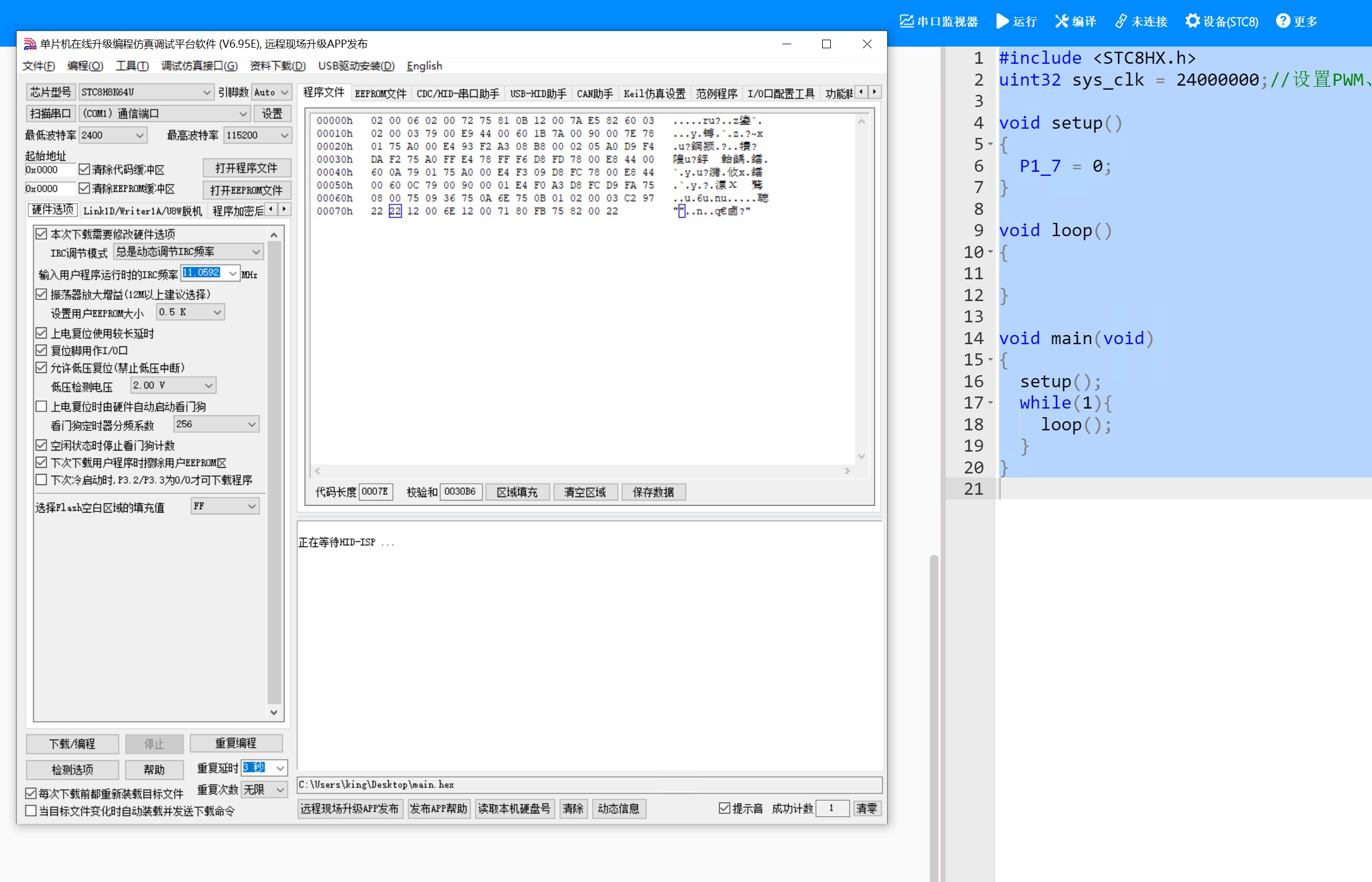Image resolution: width=1372 pixels, height=882 pixels.
Task: Toggle 空闲状态时停止看门狗计数 checkbox
Action: pos(41,445)
